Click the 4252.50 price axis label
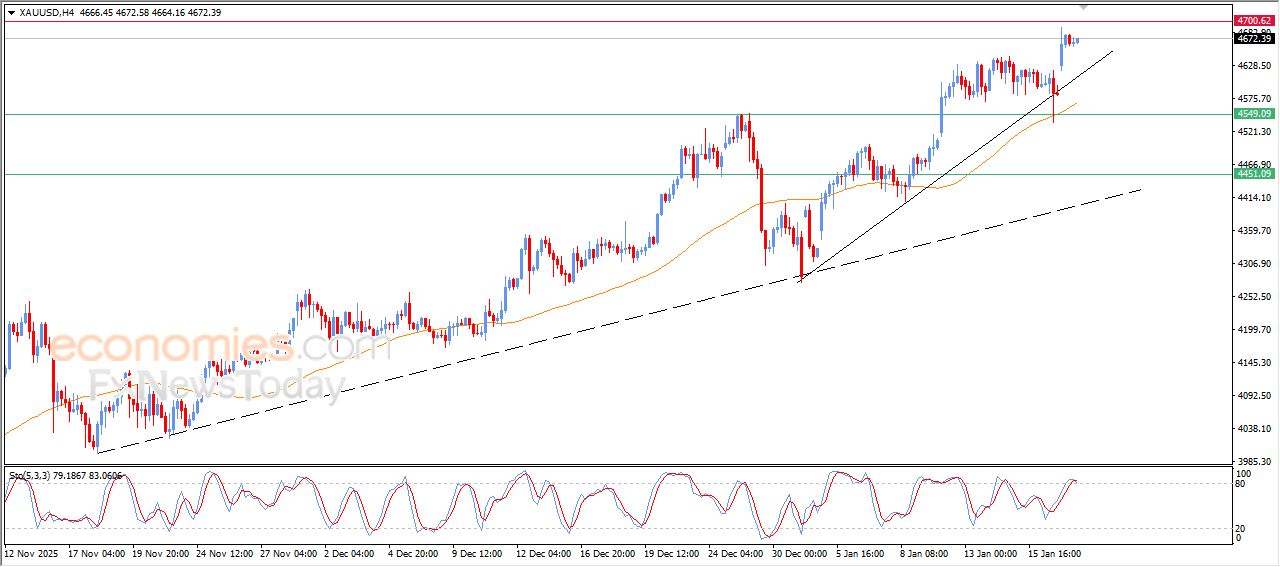The height and width of the screenshot is (567, 1280). [1253, 297]
